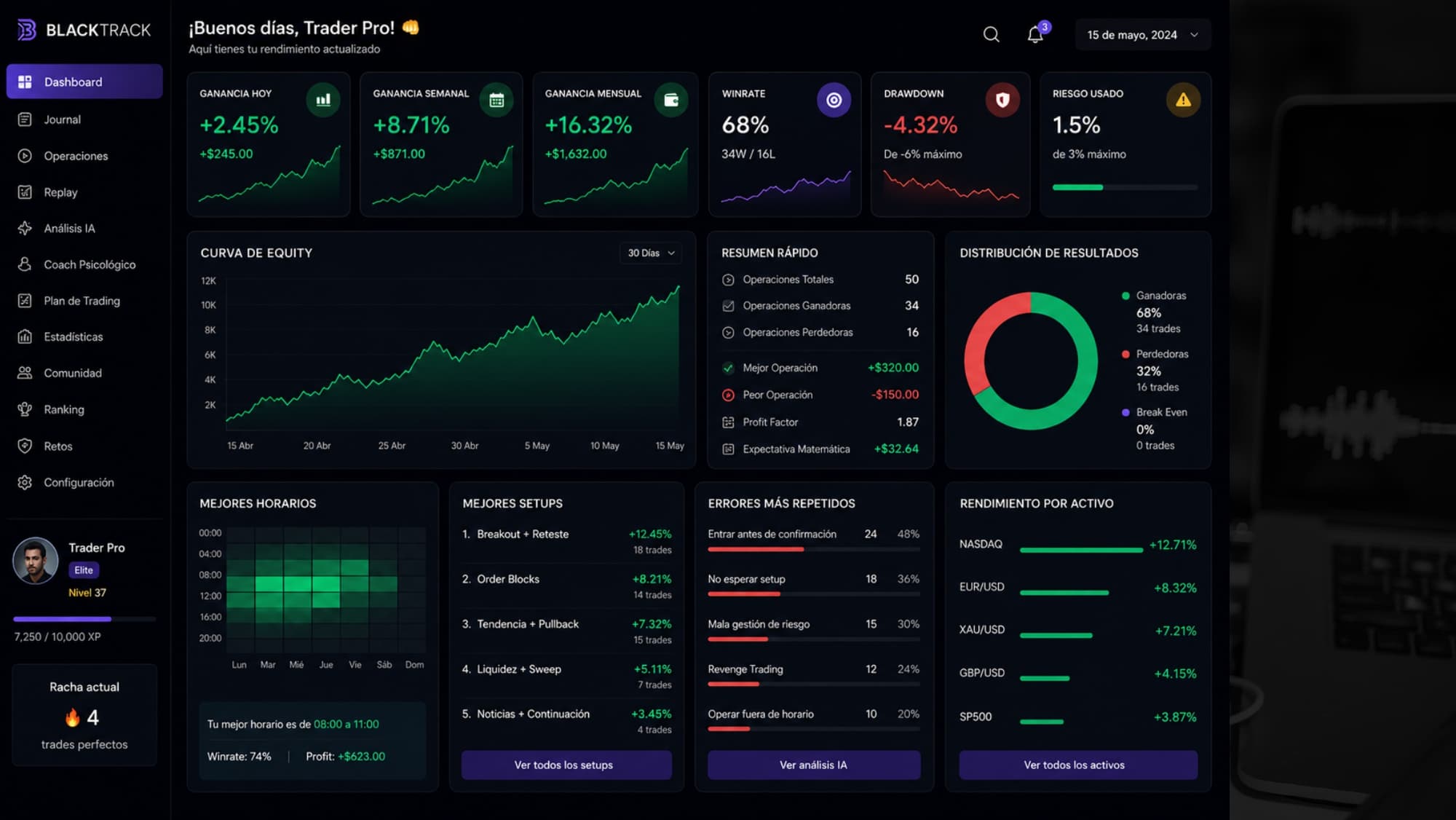Click the Análisis IA sparkle icon
Screen dimensions: 1456x820
click(25, 228)
